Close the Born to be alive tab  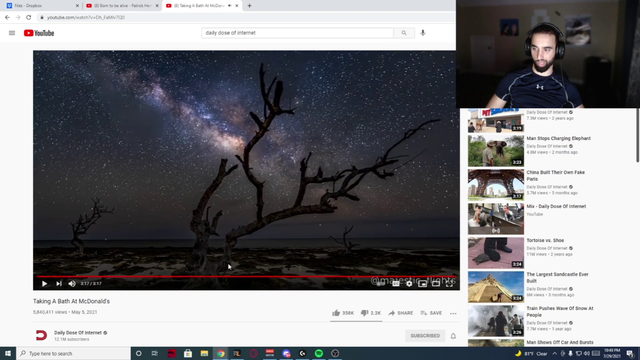(157, 6)
